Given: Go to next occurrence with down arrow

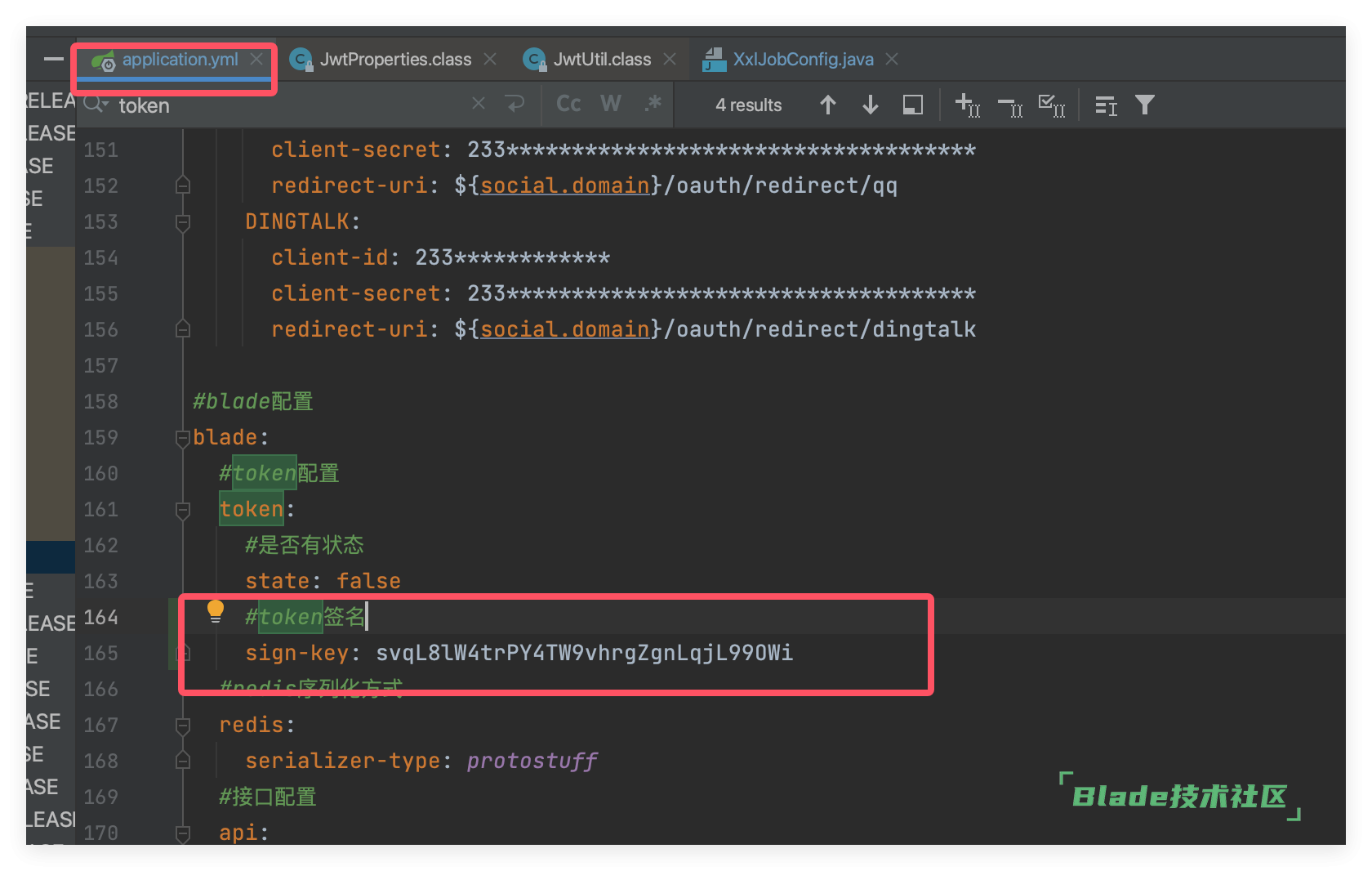Looking at the screenshot, I should pos(871,105).
